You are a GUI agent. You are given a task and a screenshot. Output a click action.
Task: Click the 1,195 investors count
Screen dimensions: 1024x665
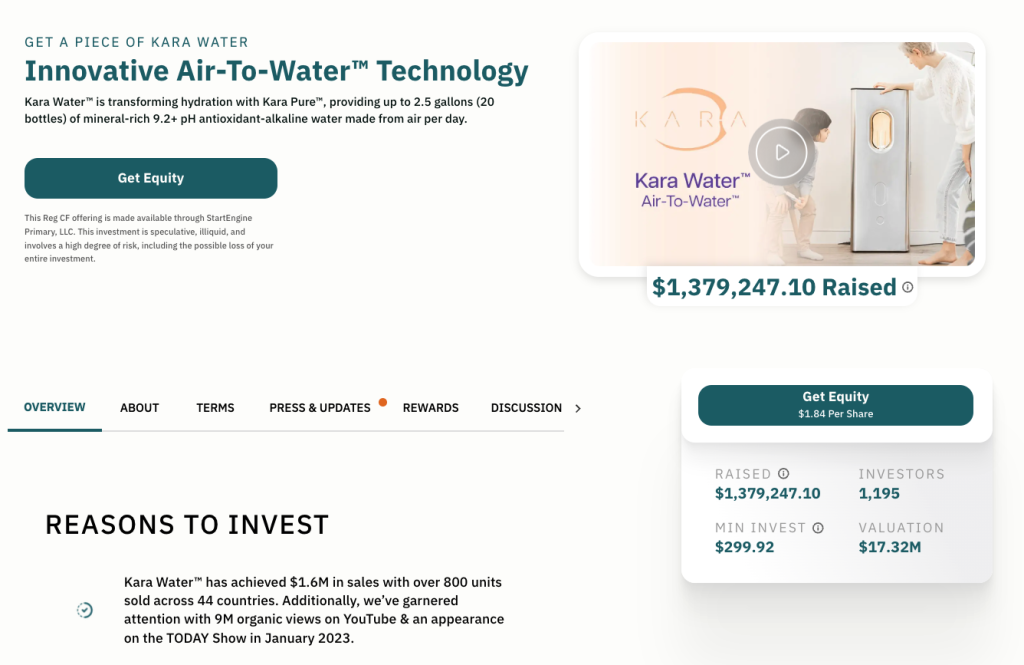point(879,494)
